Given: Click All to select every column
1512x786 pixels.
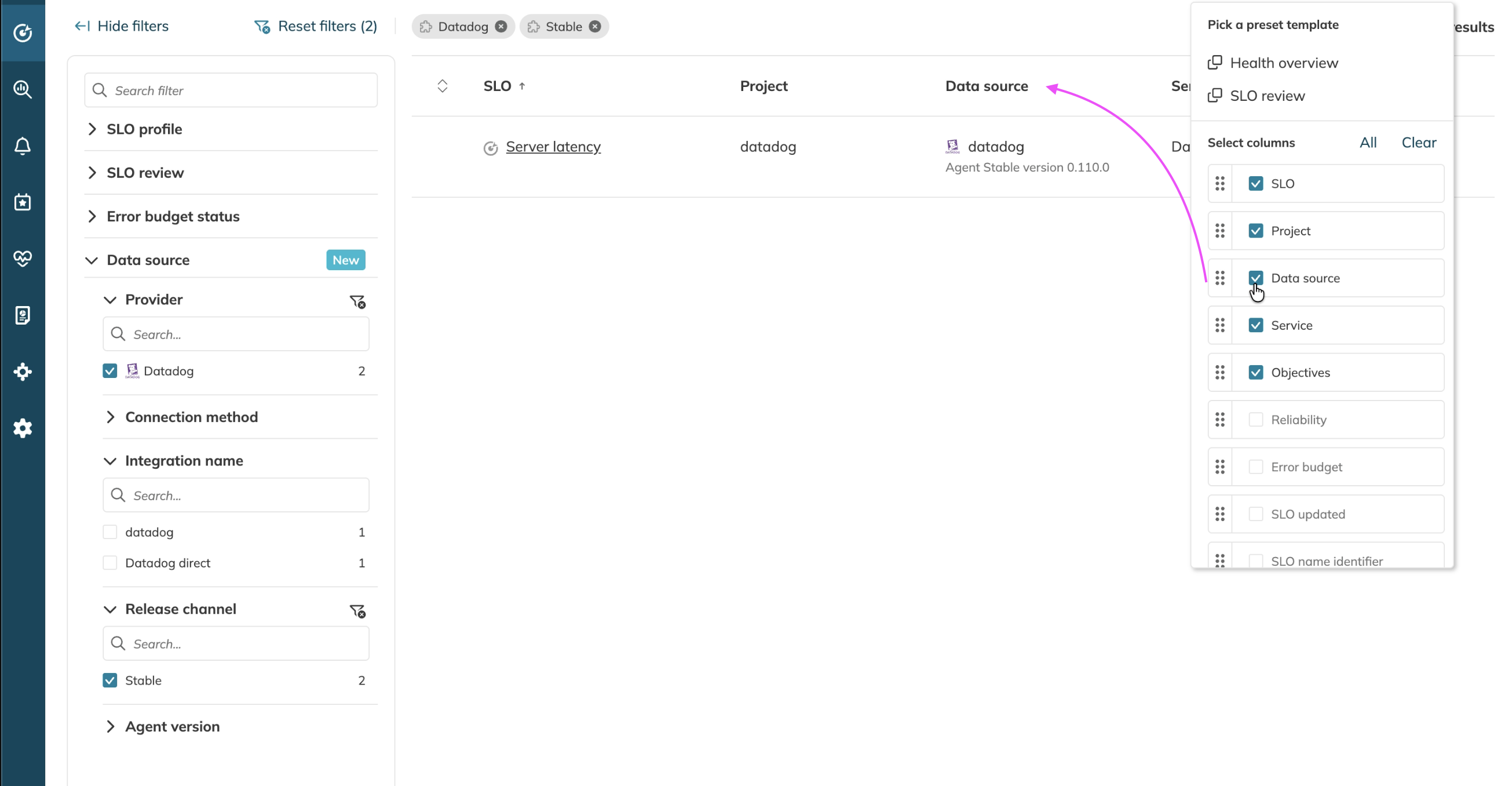Looking at the screenshot, I should [x=1368, y=142].
